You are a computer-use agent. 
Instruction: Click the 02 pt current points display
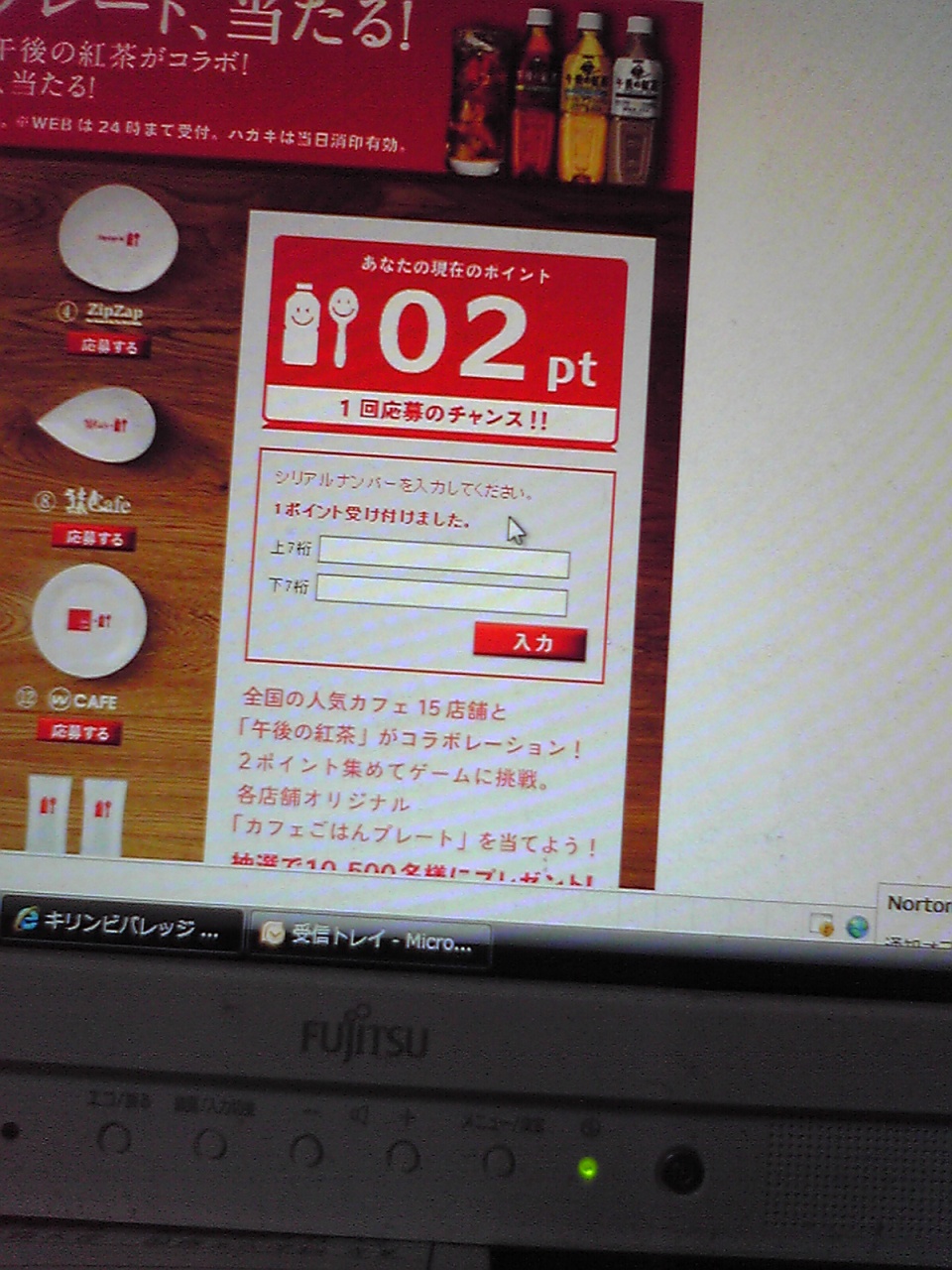tap(488, 338)
